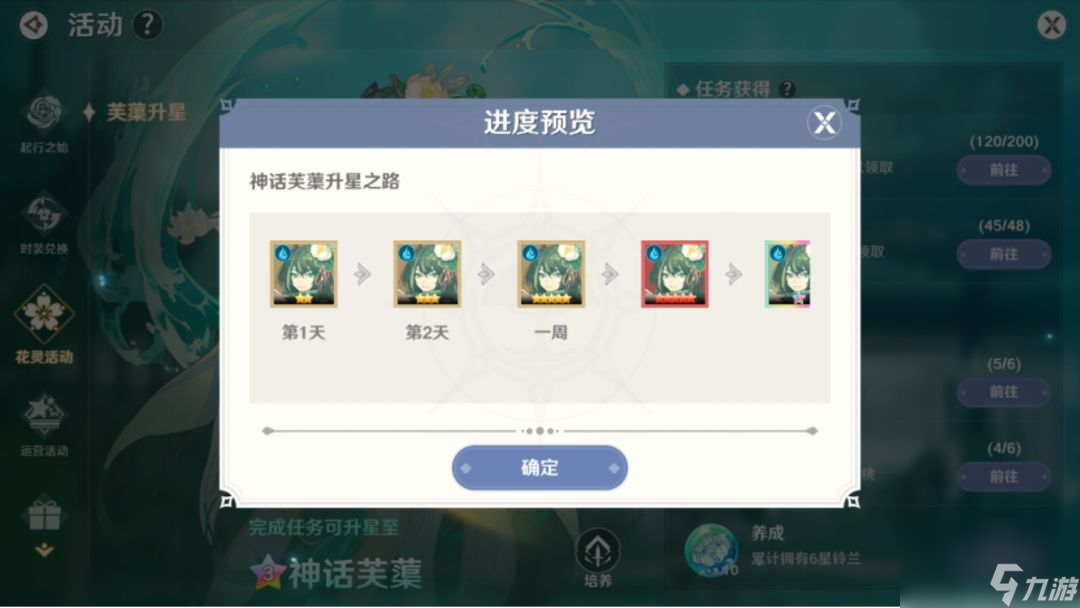Viewport: 1080px width, 608px height.
Task: Click the back arrow beside 活动
Action: click(x=33, y=25)
